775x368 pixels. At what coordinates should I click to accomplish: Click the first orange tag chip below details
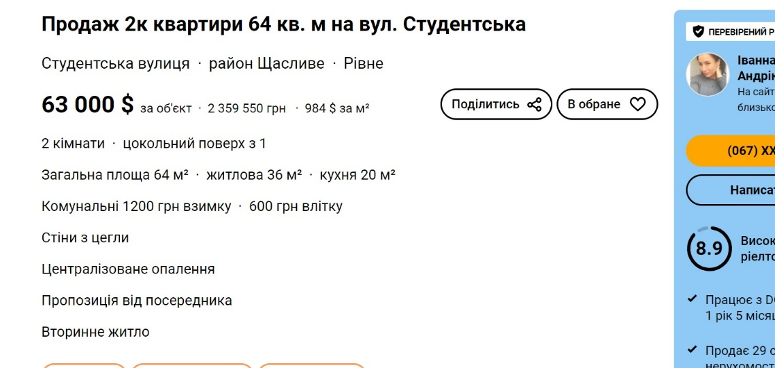point(84,366)
